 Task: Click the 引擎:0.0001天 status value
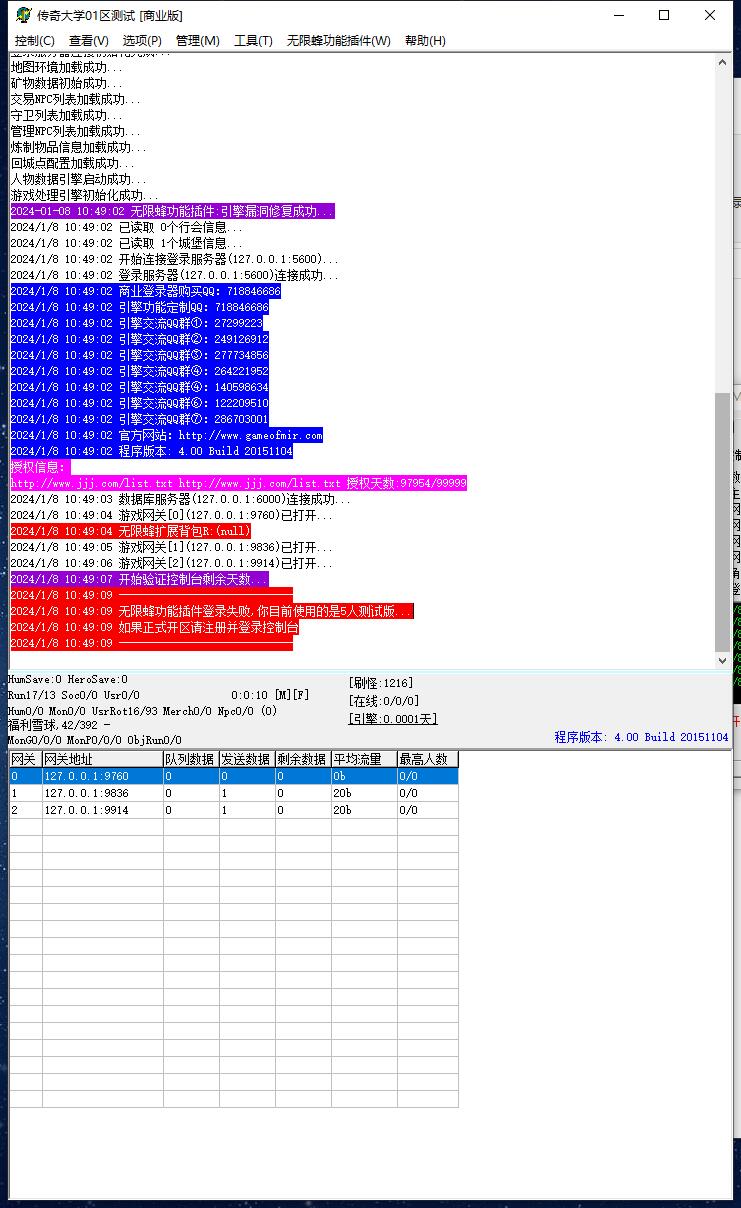(x=393, y=719)
